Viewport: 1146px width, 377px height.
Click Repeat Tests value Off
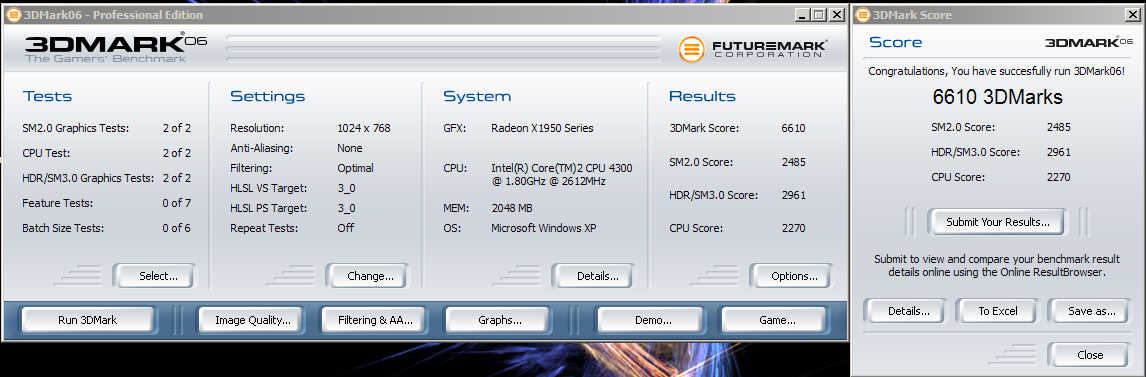pos(345,228)
